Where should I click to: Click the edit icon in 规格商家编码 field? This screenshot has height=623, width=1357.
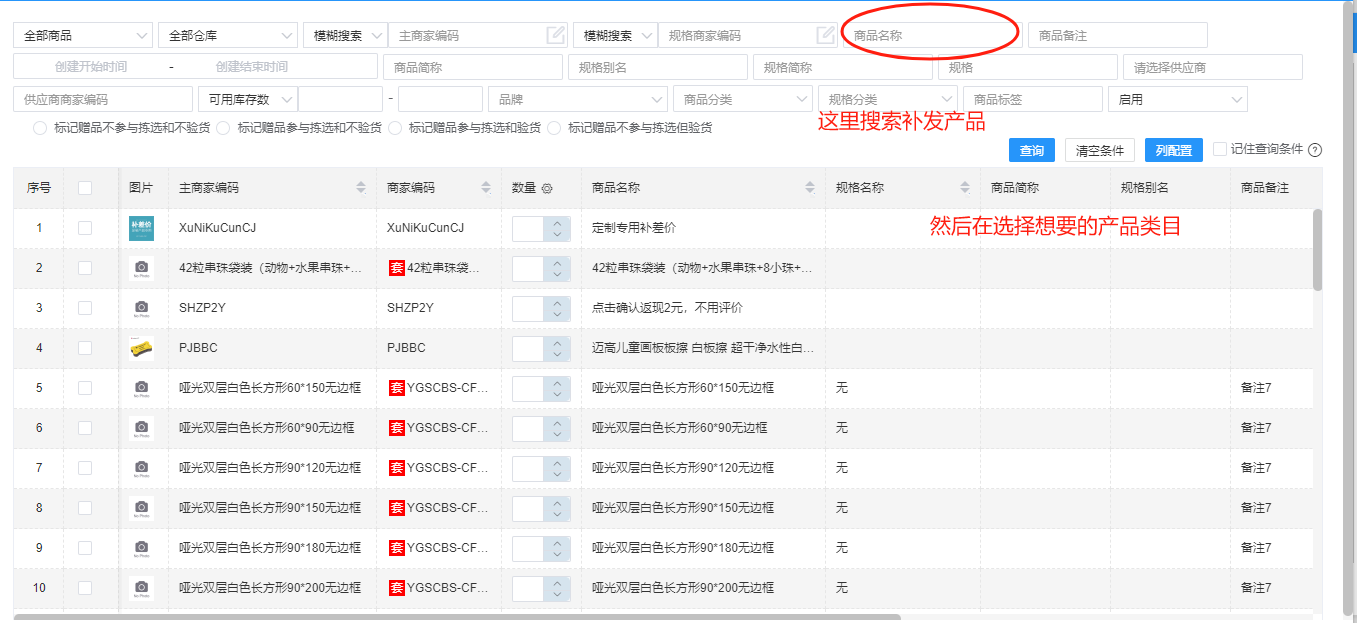(x=825, y=36)
